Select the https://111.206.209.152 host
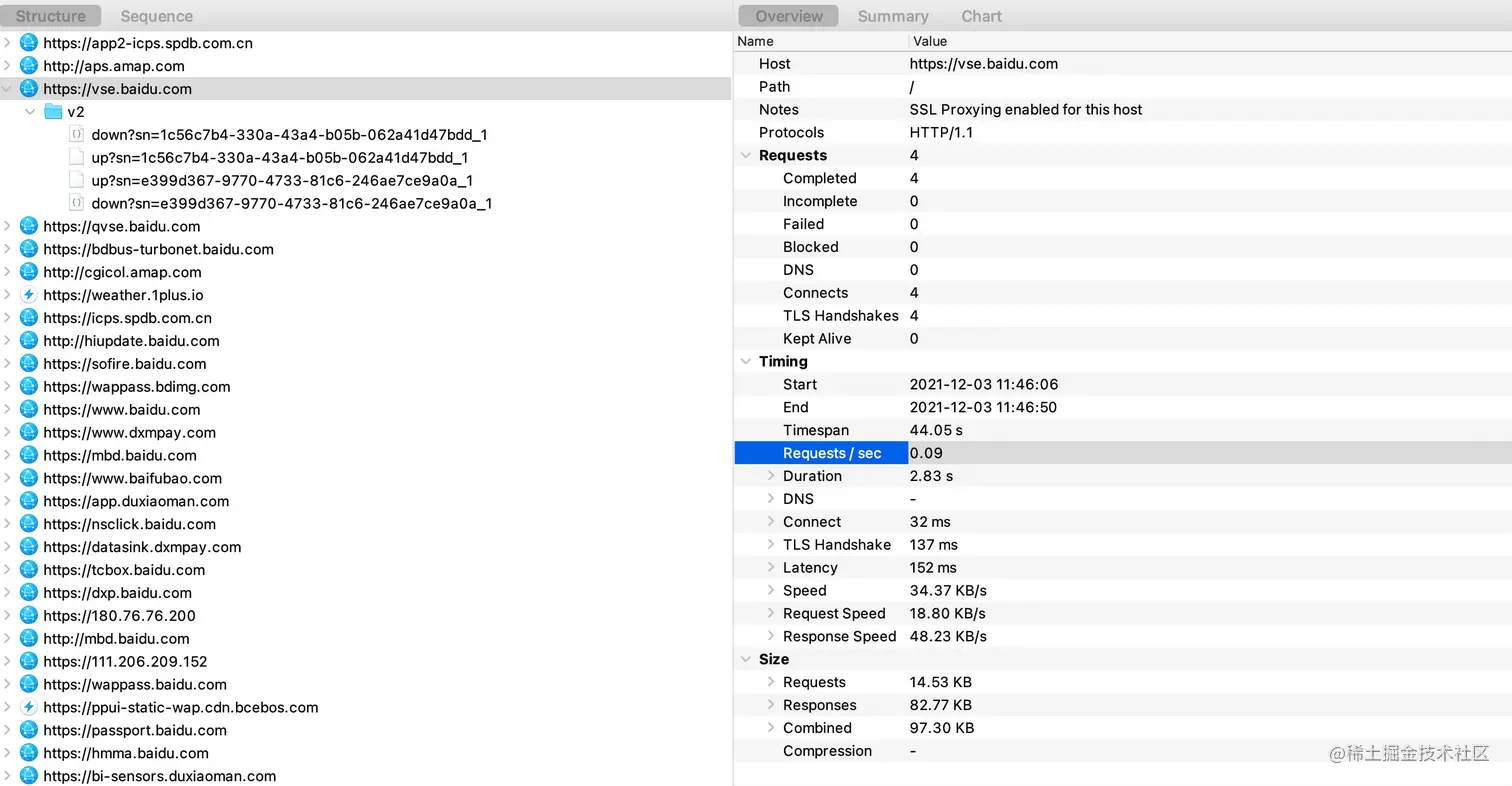Viewport: 1512px width, 786px height. coord(125,661)
